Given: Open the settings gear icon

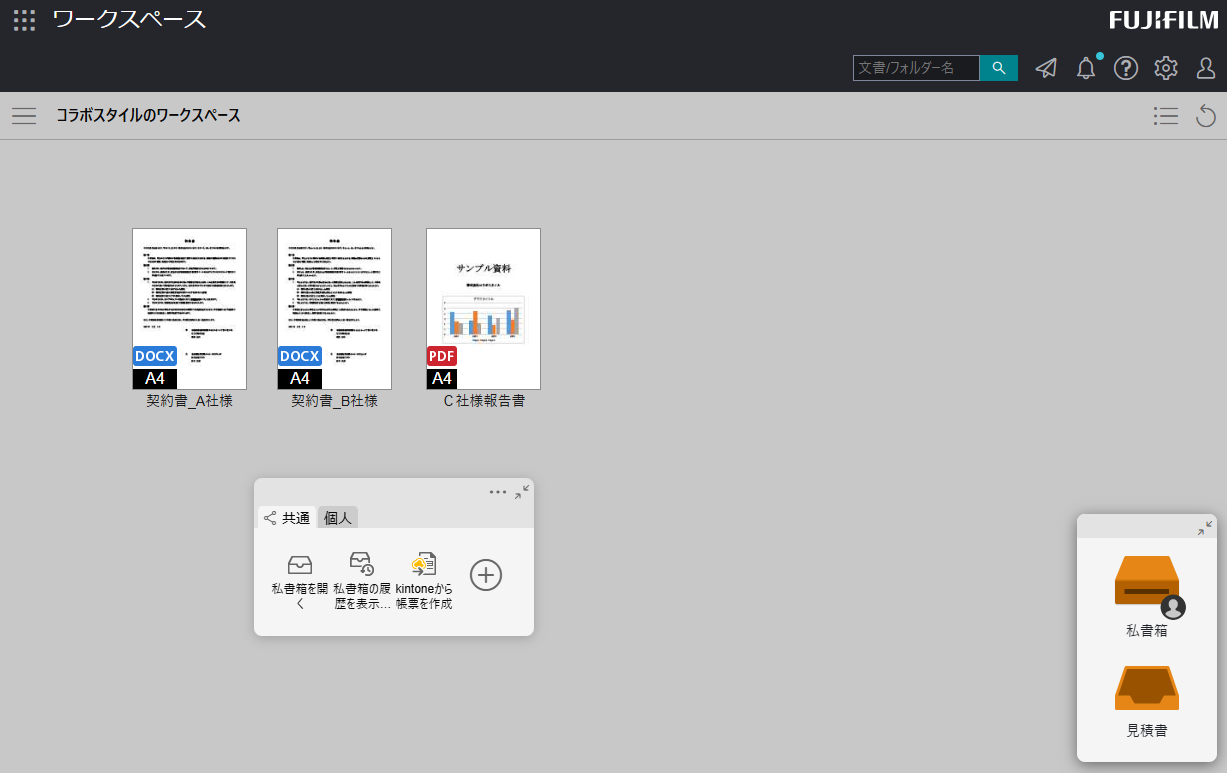Looking at the screenshot, I should pos(1166,68).
